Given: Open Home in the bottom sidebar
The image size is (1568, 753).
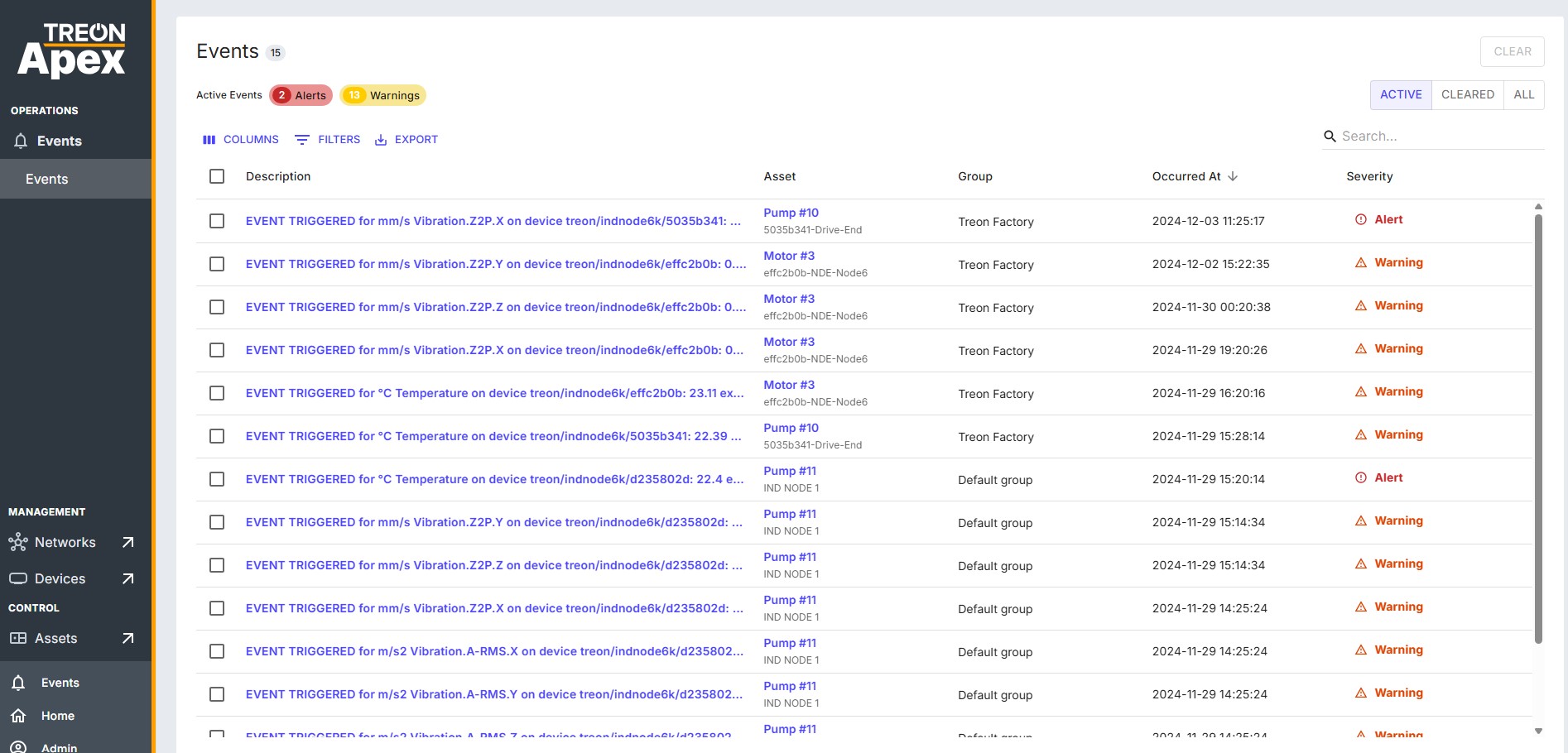Looking at the screenshot, I should (58, 716).
